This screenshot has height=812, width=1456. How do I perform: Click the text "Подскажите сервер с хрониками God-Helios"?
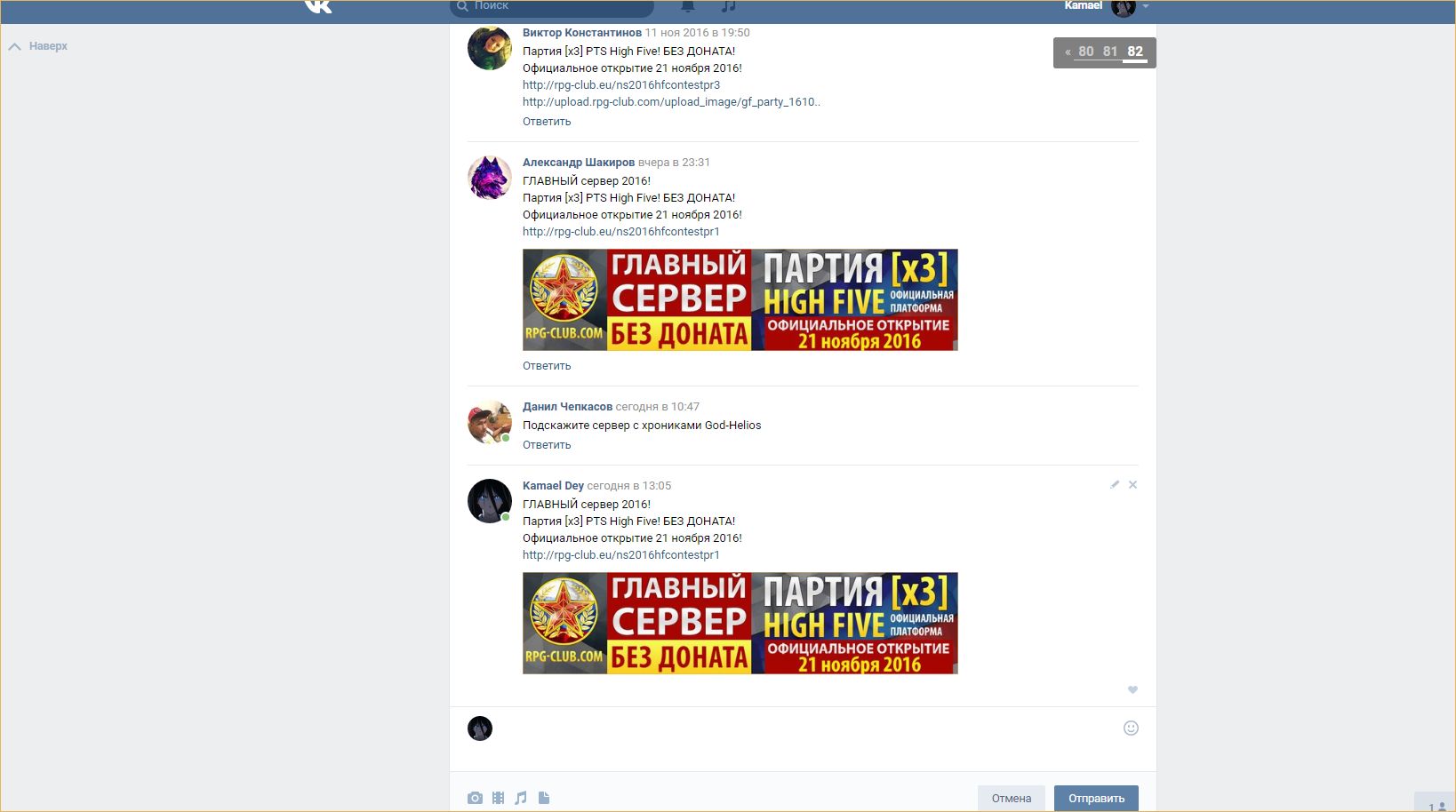click(x=642, y=426)
